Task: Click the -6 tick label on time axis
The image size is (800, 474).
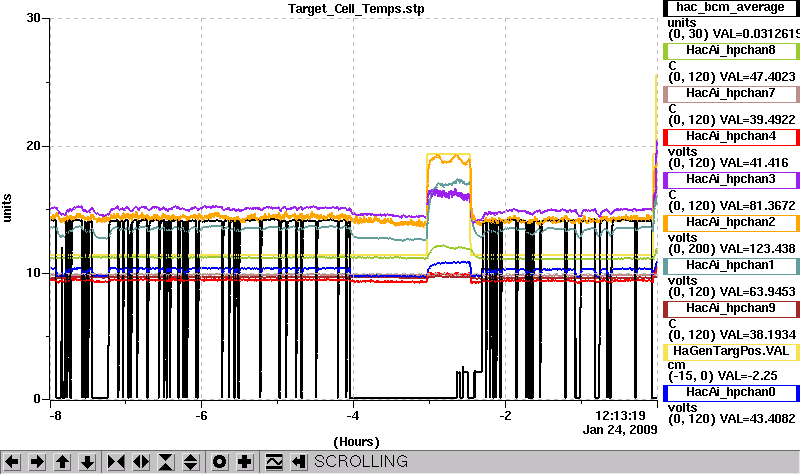Action: point(202,416)
